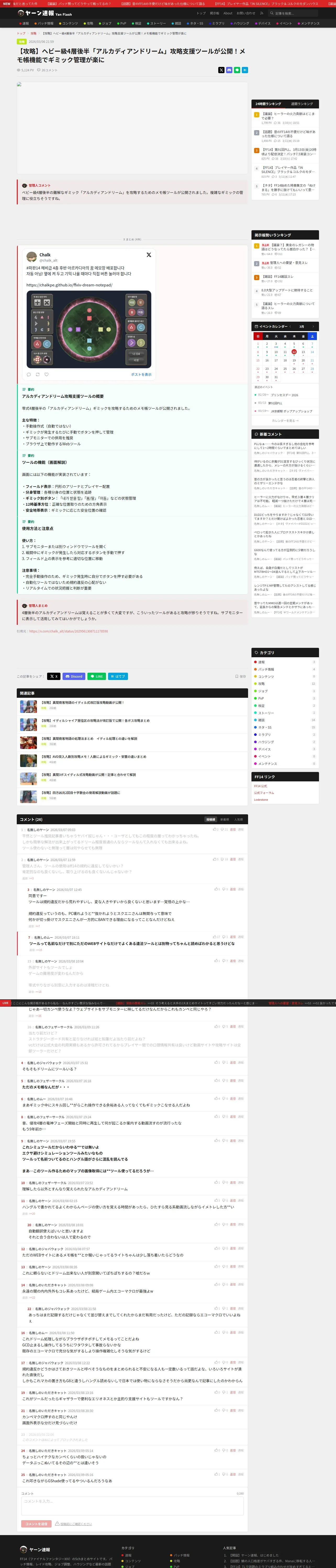Click the コメントを入力 text area
Viewport: 336px width, 1568px height.
point(132,1505)
